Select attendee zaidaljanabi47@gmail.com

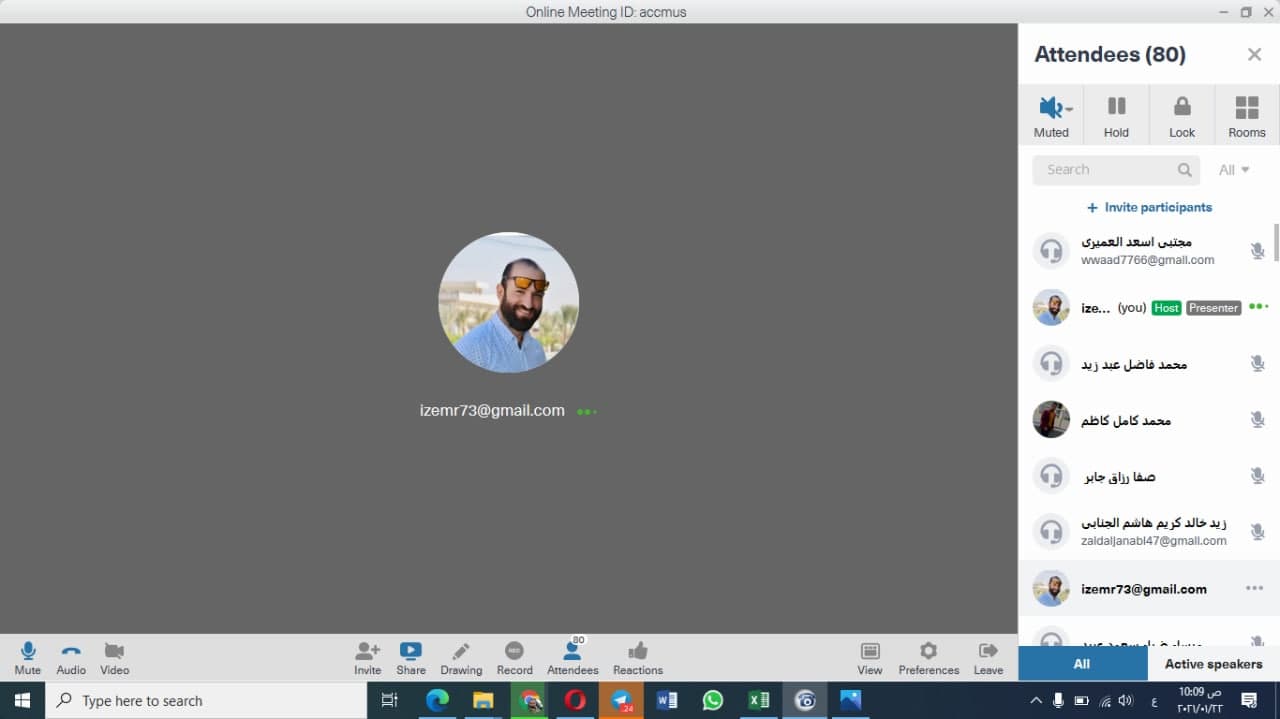point(1148,532)
